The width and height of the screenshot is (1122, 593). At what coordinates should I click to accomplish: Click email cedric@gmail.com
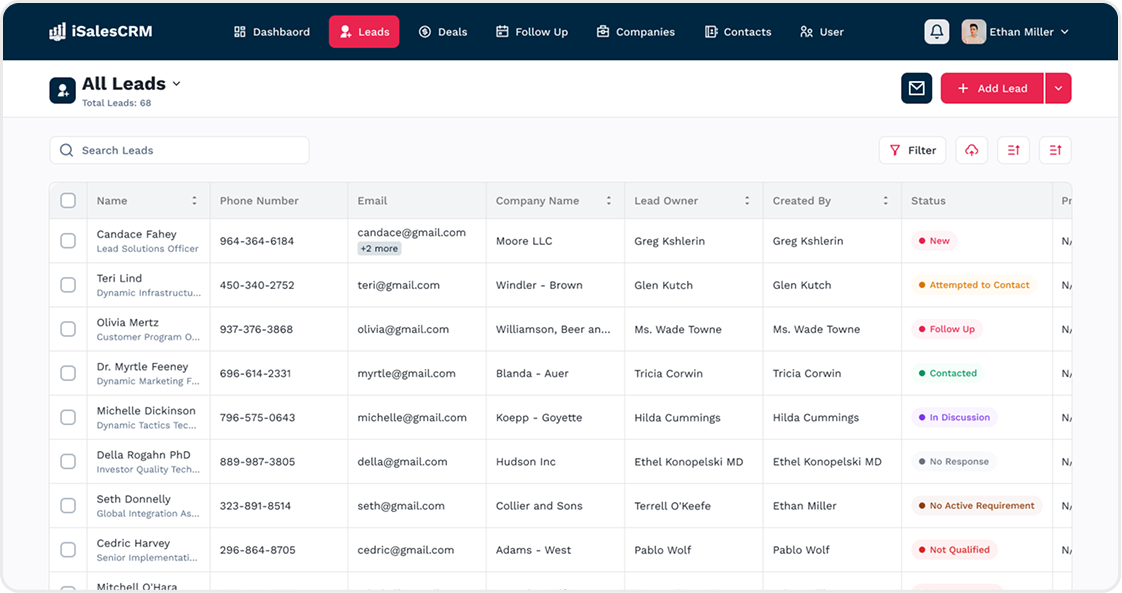pos(406,550)
